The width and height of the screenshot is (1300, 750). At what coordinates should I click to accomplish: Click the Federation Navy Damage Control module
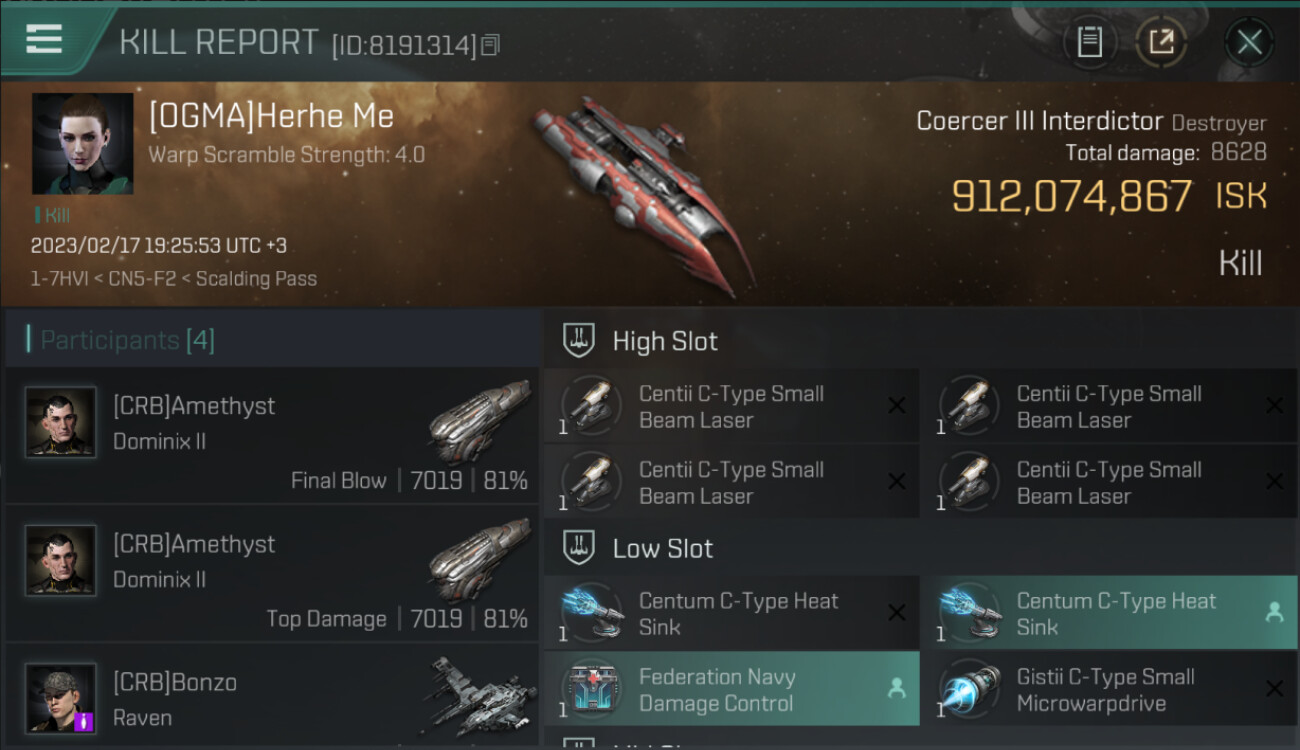pyautogui.click(x=731, y=689)
